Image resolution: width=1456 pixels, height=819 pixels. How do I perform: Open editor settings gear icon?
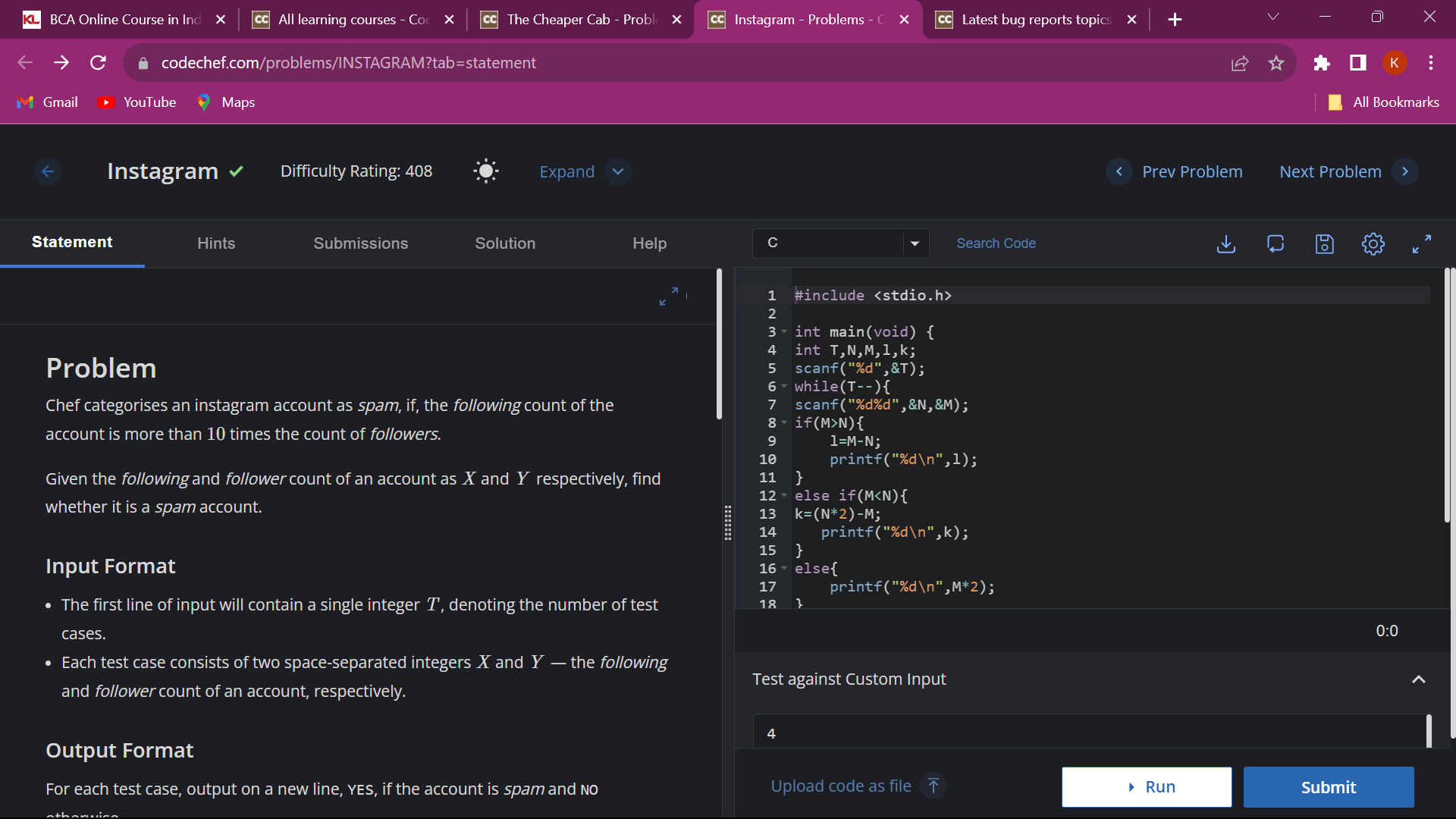1373,243
